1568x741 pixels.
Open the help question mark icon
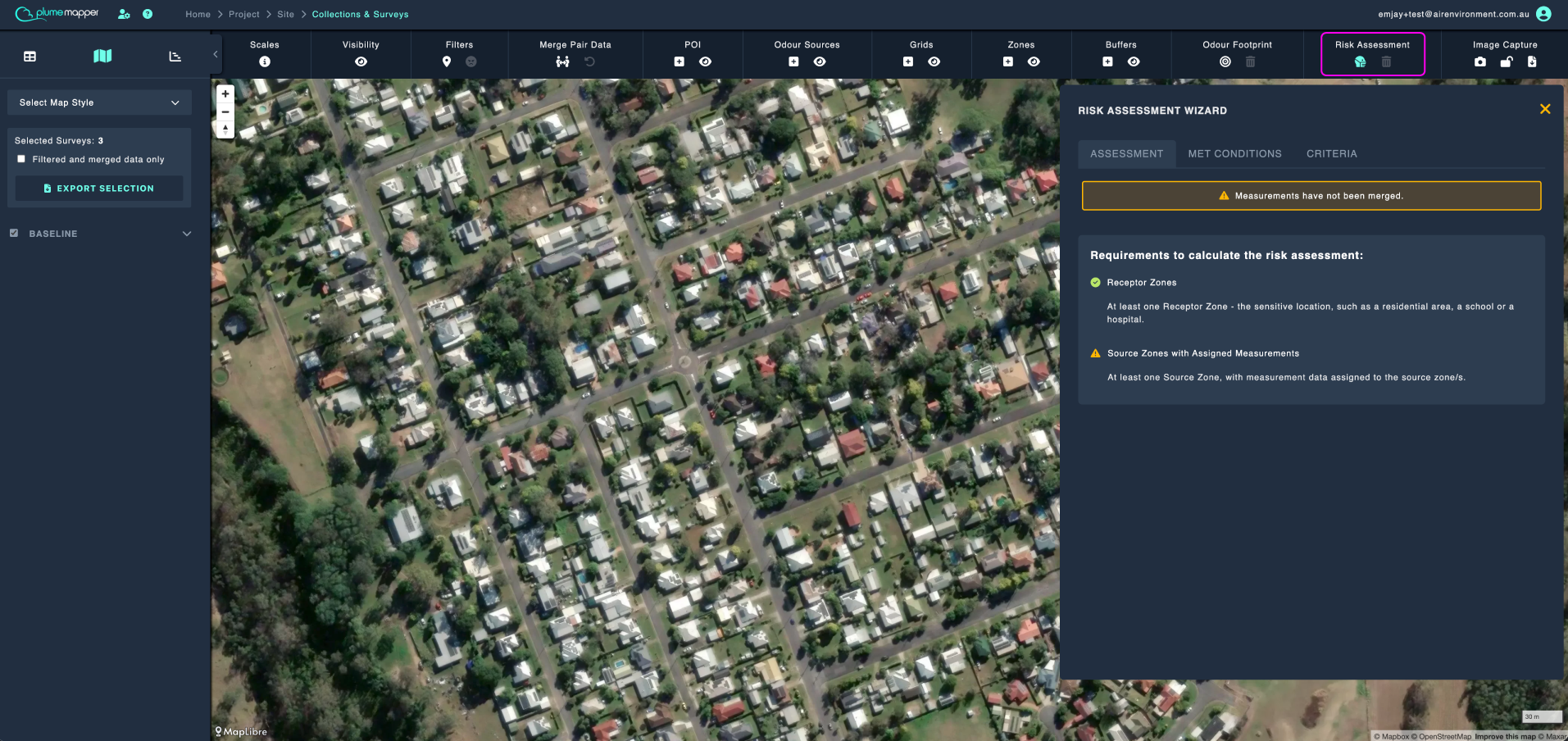[148, 14]
